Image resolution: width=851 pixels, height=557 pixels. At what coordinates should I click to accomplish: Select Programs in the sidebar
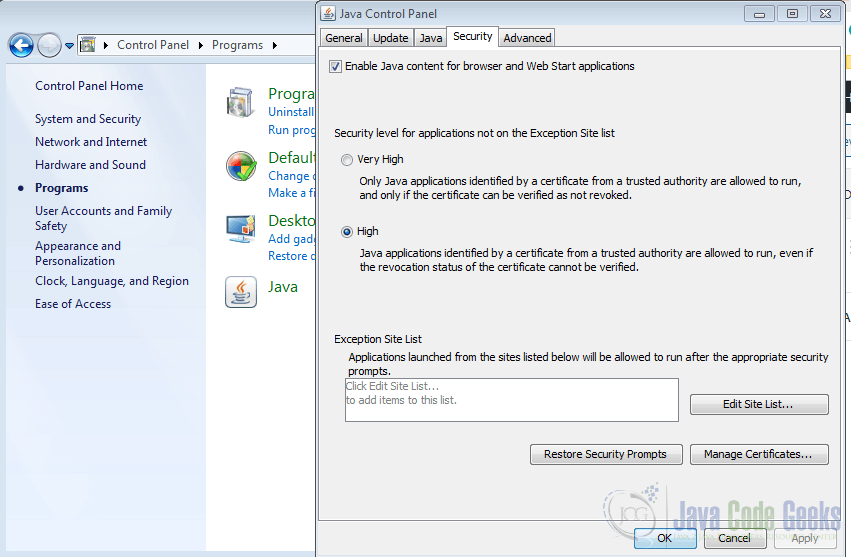point(61,188)
